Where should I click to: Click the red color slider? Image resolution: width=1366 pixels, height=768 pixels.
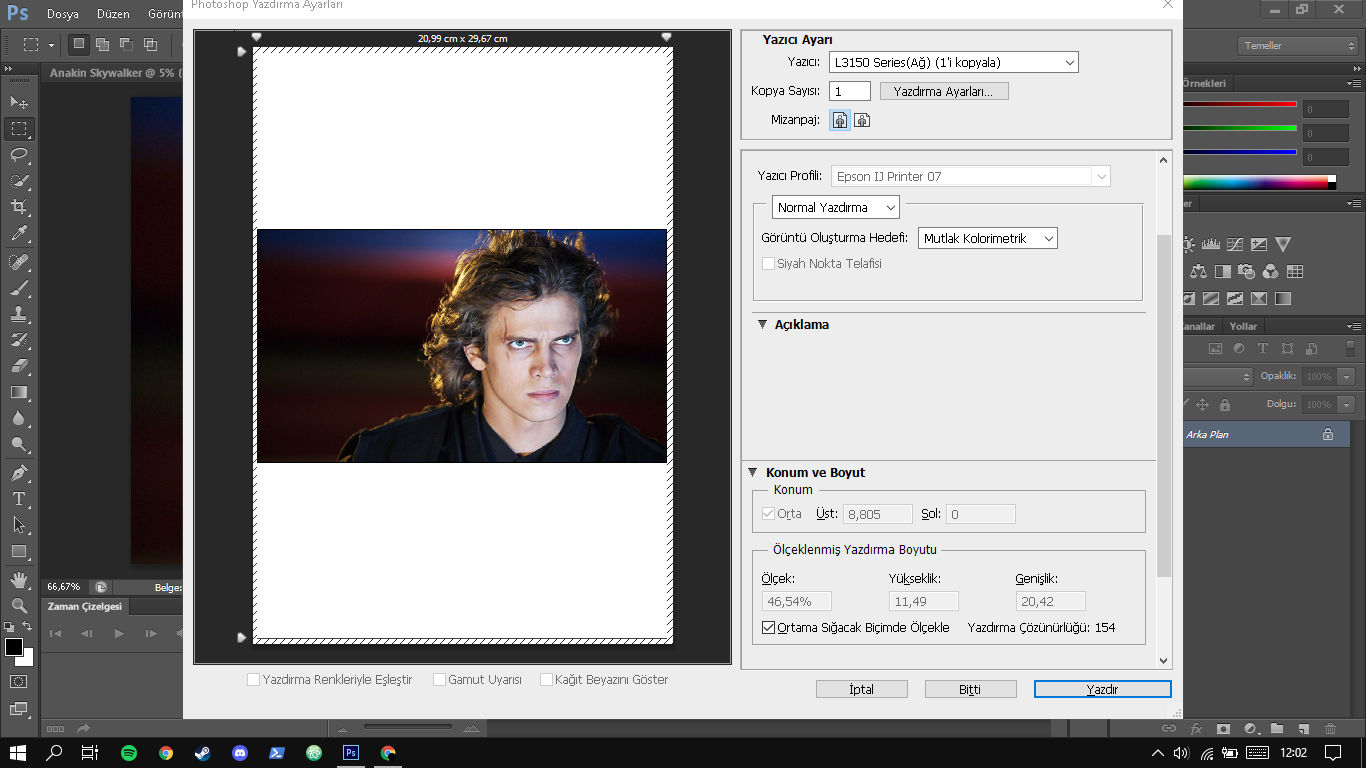pyautogui.click(x=1240, y=104)
